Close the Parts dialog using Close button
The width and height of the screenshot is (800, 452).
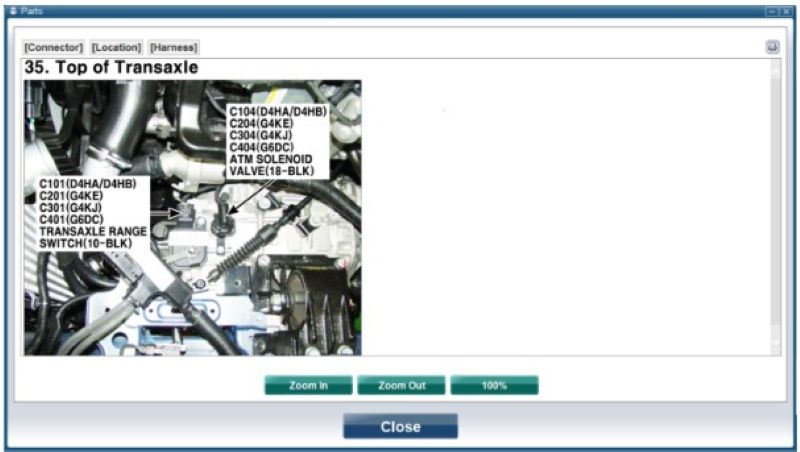pyautogui.click(x=401, y=426)
